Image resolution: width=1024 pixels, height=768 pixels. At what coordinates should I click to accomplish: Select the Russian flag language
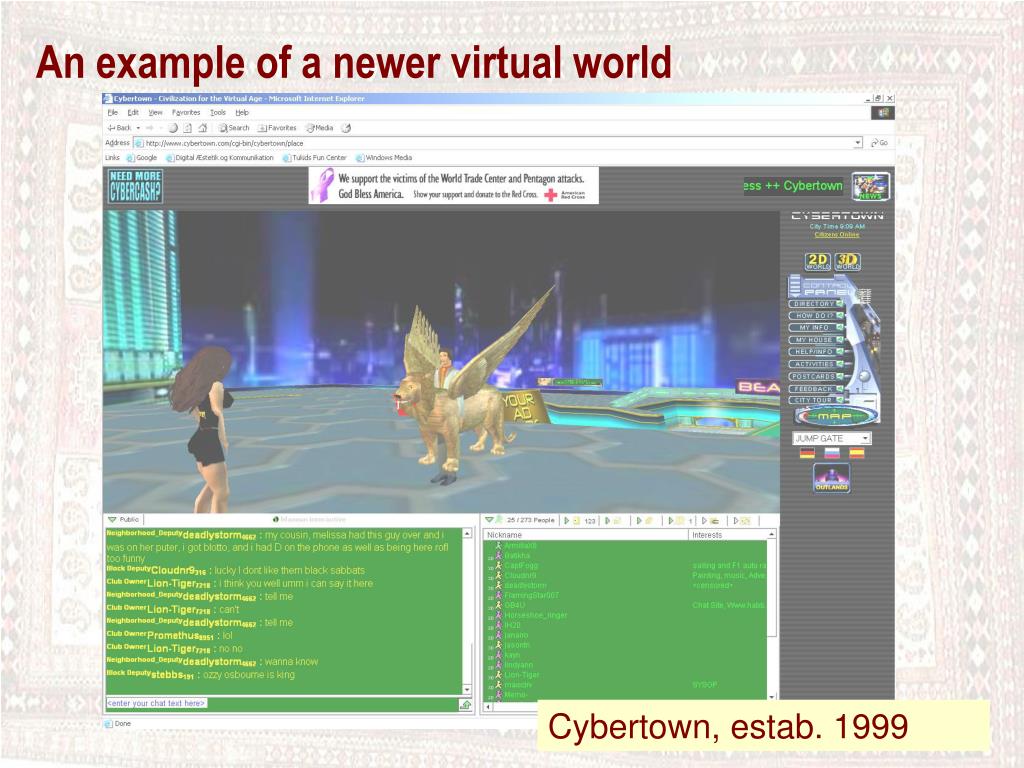832,453
